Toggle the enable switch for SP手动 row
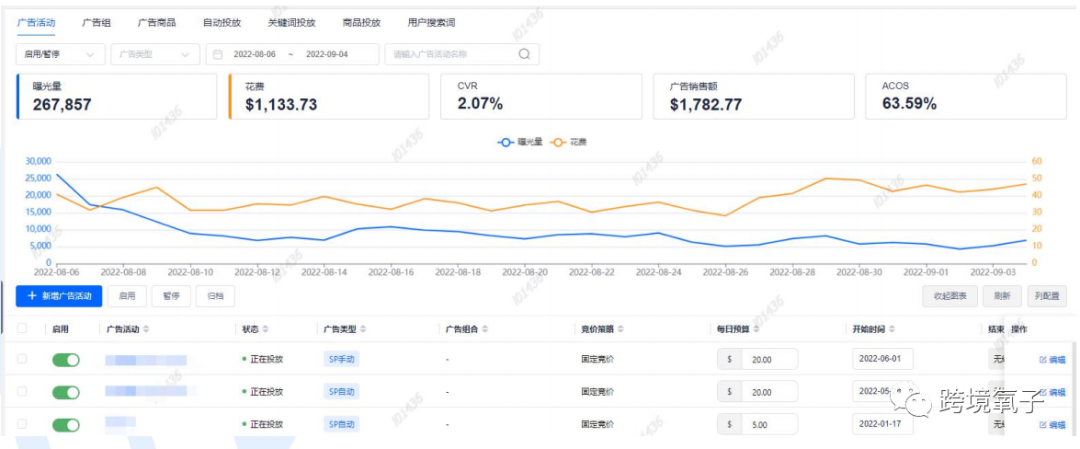This screenshot has width=1080, height=449. 65,359
